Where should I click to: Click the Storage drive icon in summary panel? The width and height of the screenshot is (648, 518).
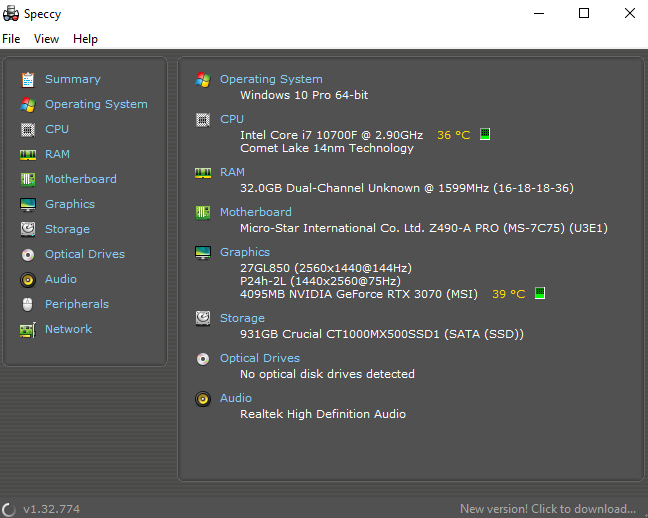point(203,318)
